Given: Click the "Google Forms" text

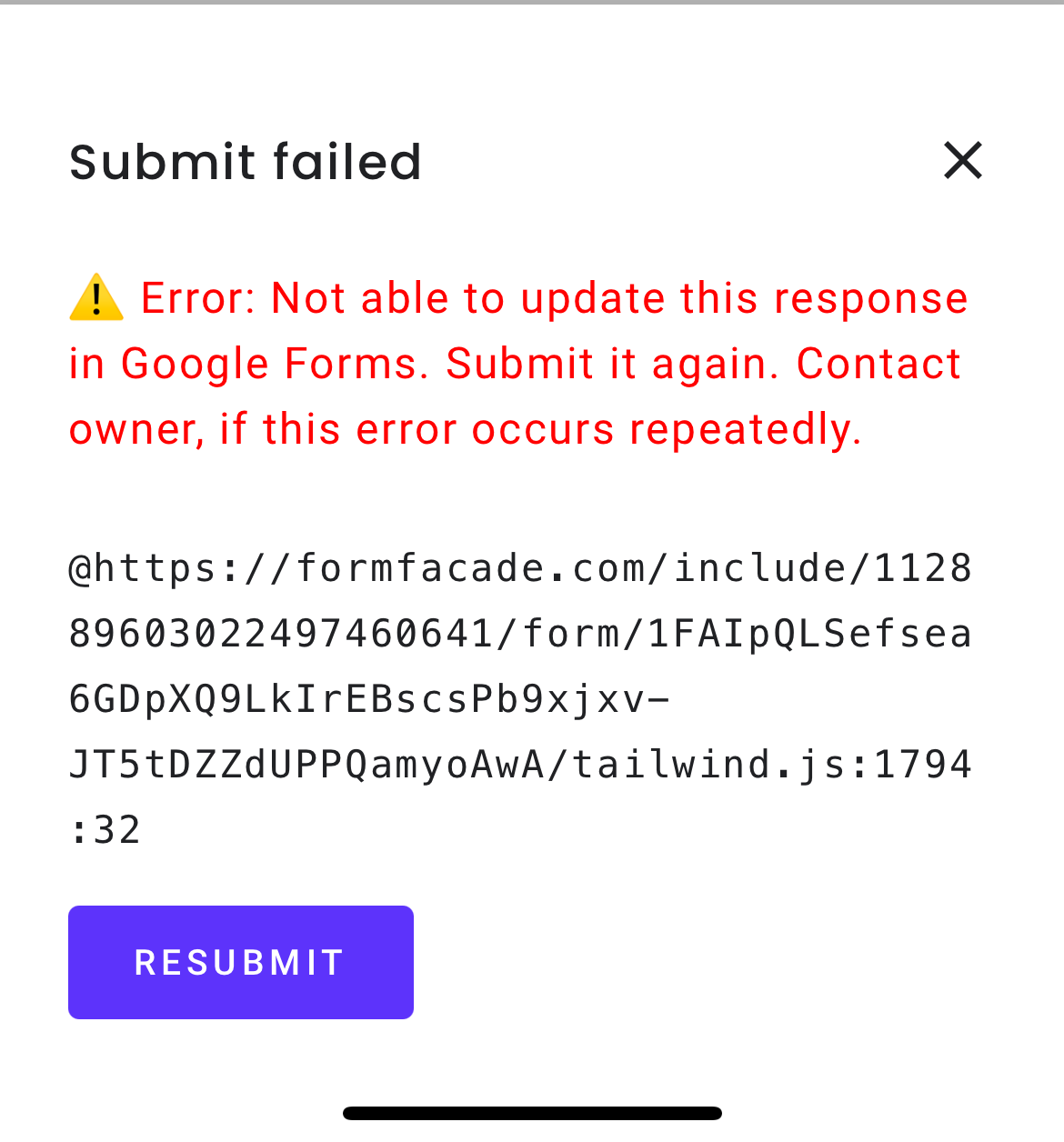Looking at the screenshot, I should click(271, 364).
